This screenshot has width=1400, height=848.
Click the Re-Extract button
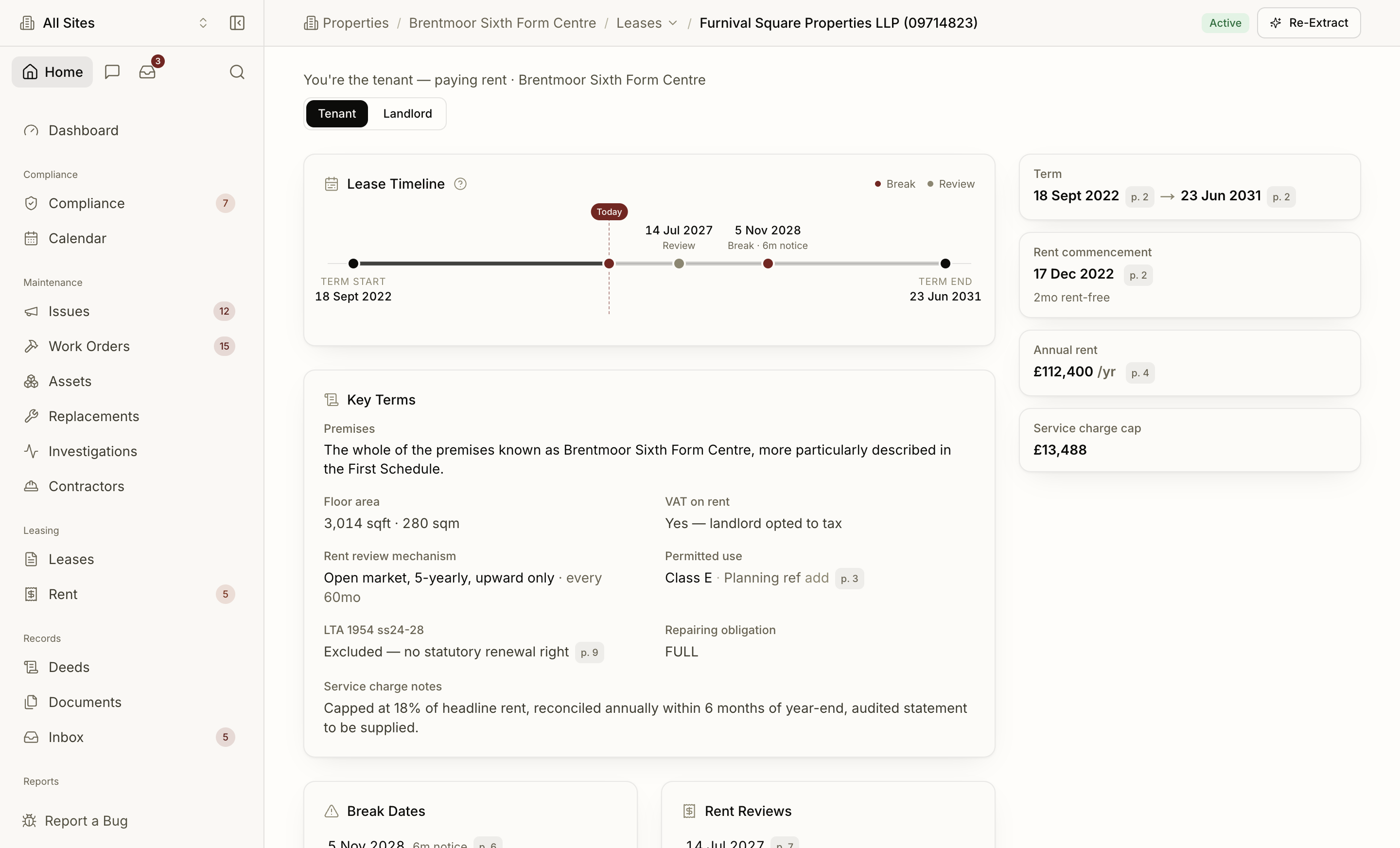click(1309, 23)
